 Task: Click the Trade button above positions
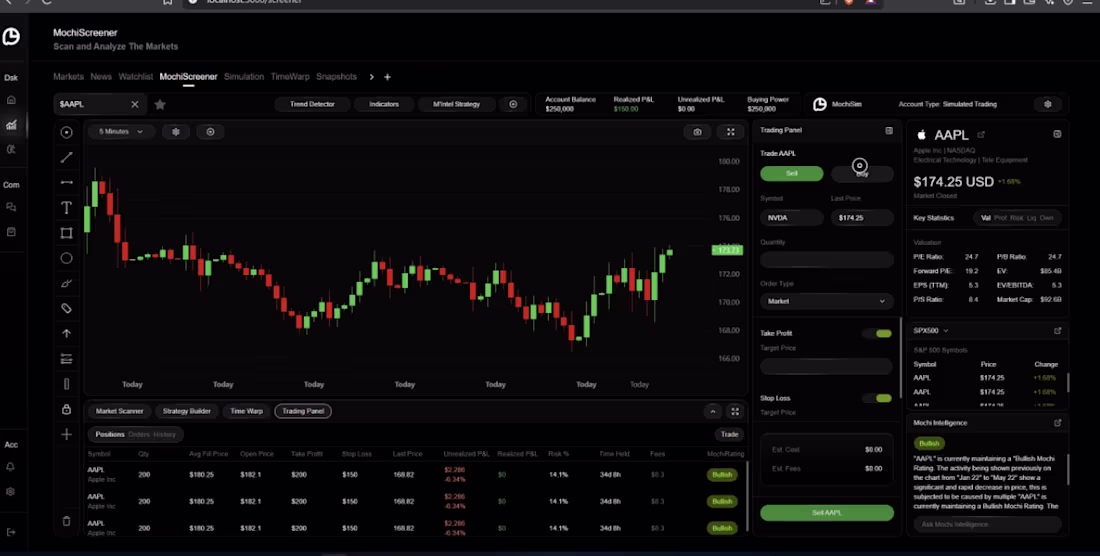pos(730,435)
